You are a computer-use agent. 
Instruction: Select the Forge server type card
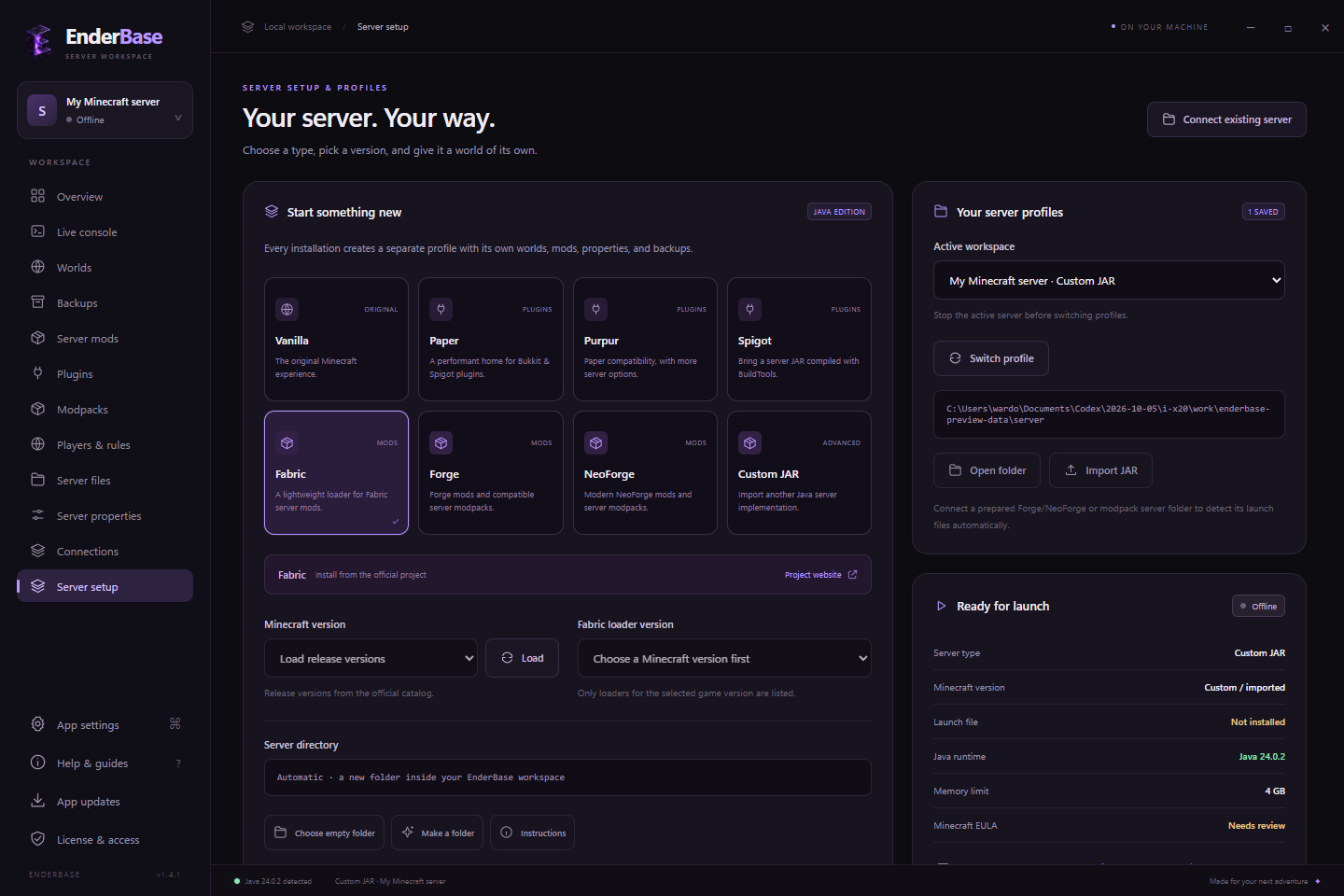491,473
